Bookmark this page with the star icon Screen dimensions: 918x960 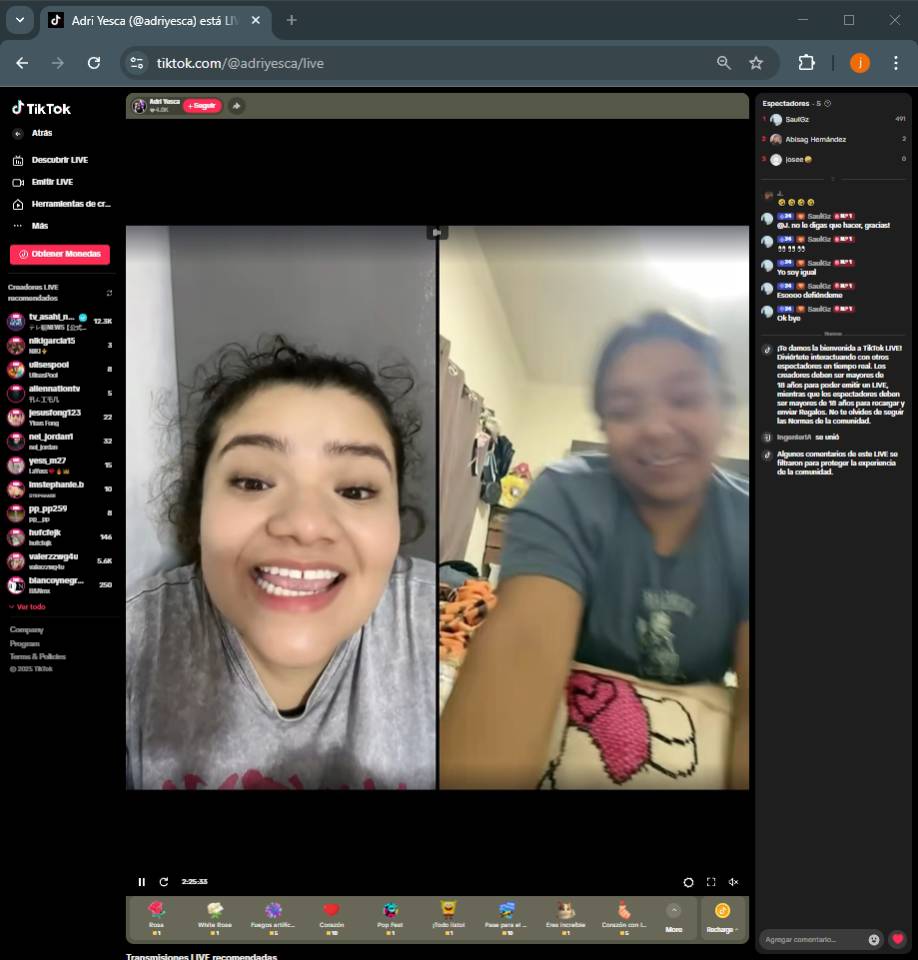[756, 63]
